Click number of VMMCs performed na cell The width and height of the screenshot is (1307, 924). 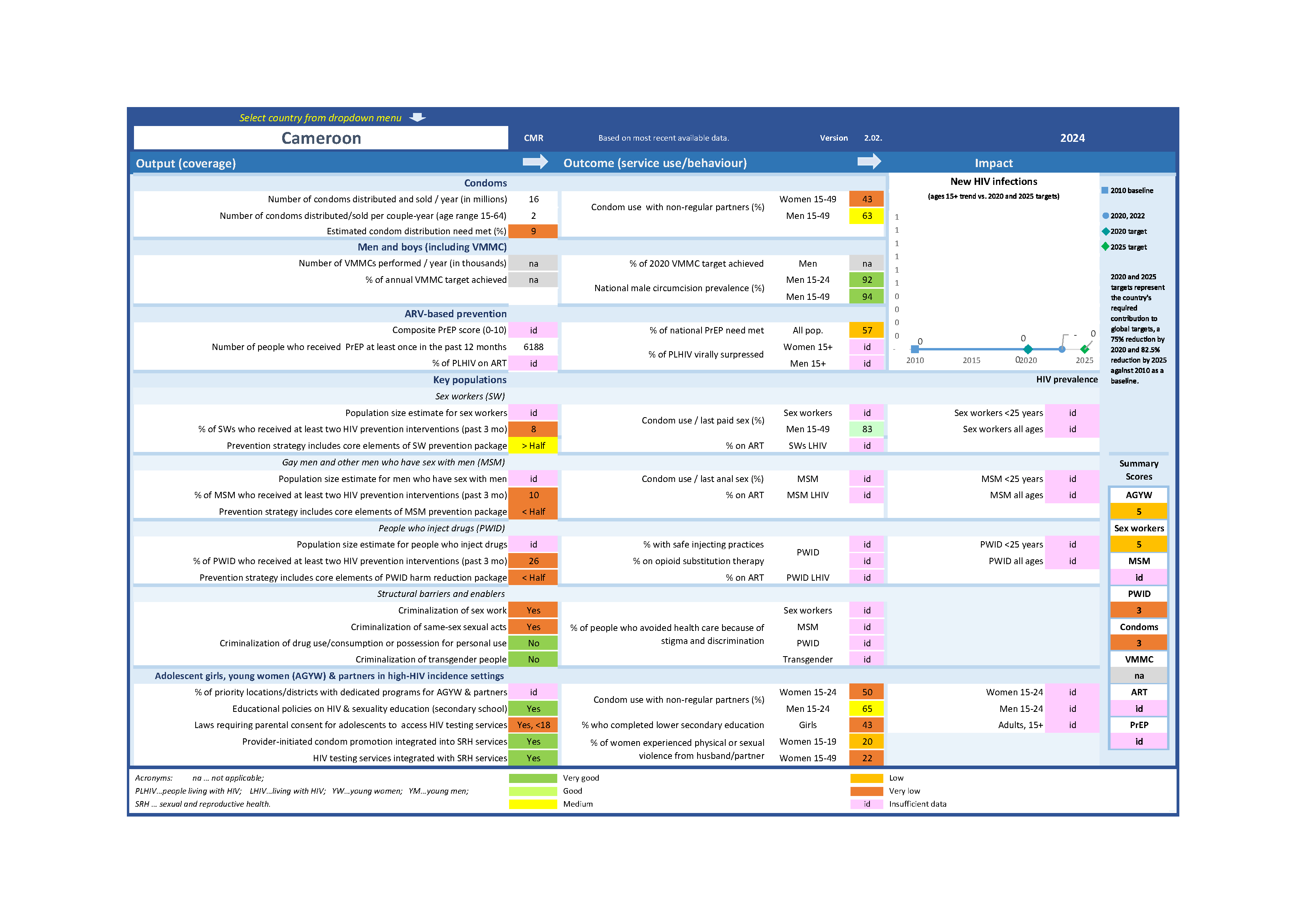point(533,263)
